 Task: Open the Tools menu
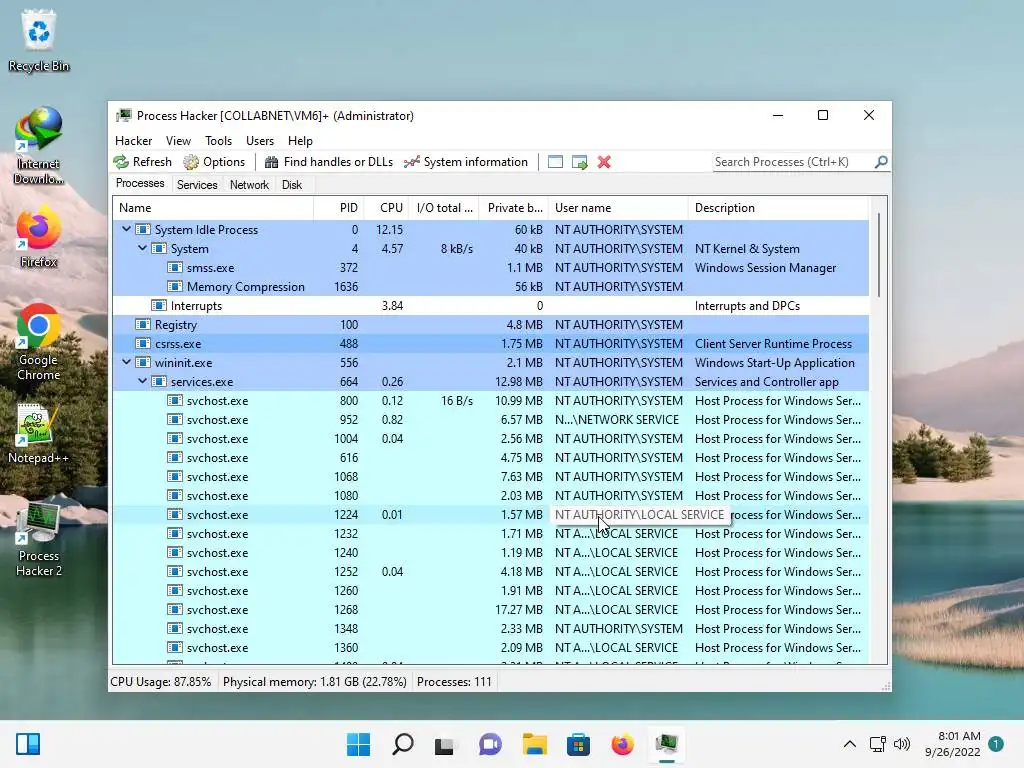[218, 140]
